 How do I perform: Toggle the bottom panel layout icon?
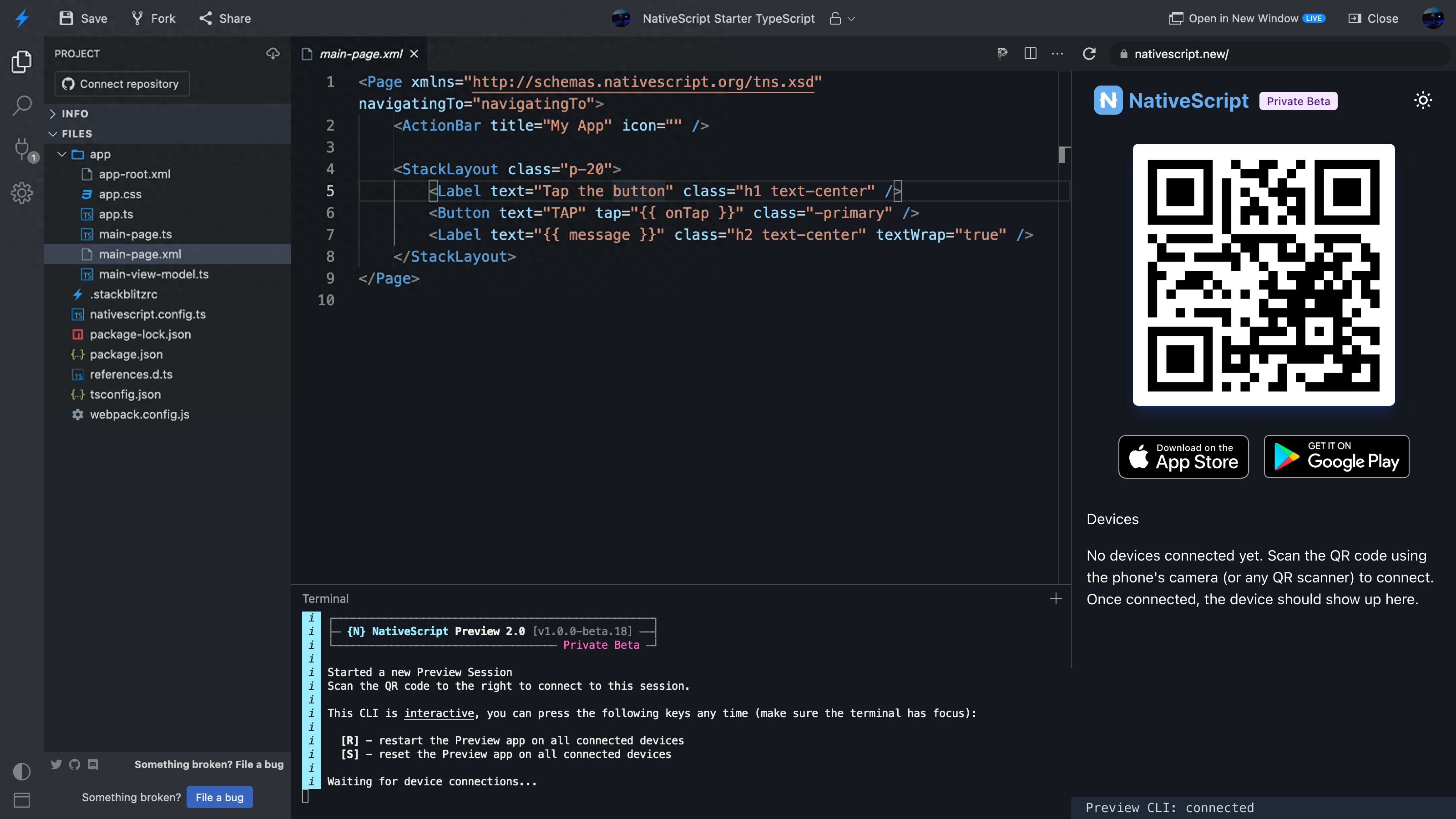[x=21, y=800]
